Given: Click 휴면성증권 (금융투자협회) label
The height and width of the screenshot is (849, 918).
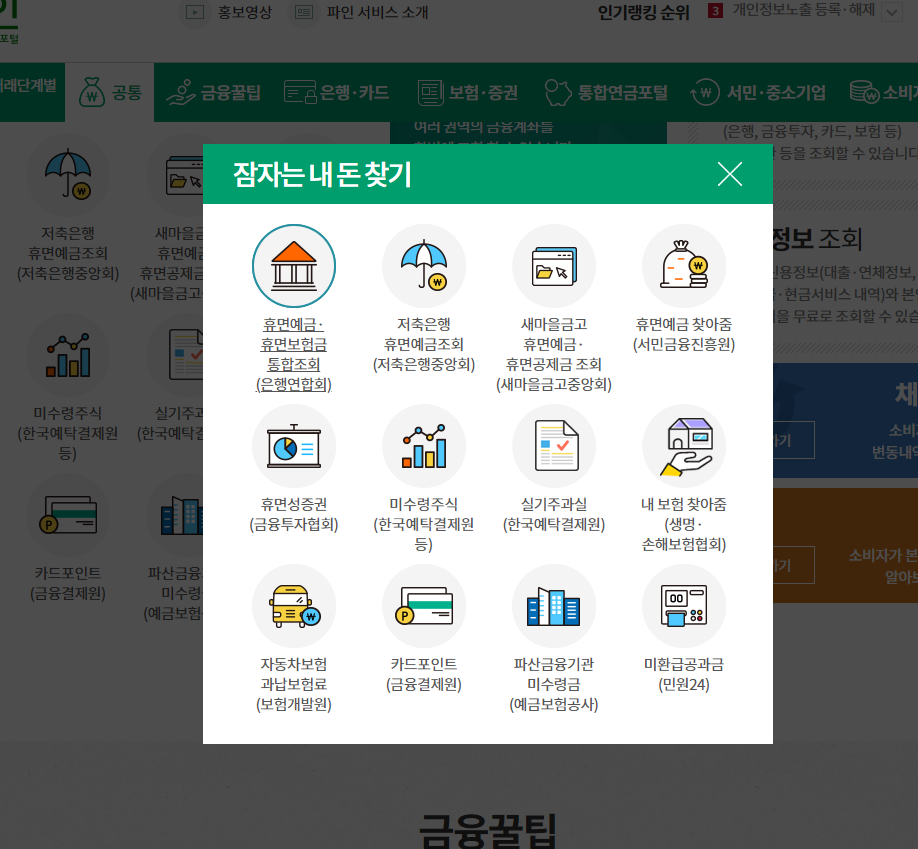Looking at the screenshot, I should coord(294,514).
